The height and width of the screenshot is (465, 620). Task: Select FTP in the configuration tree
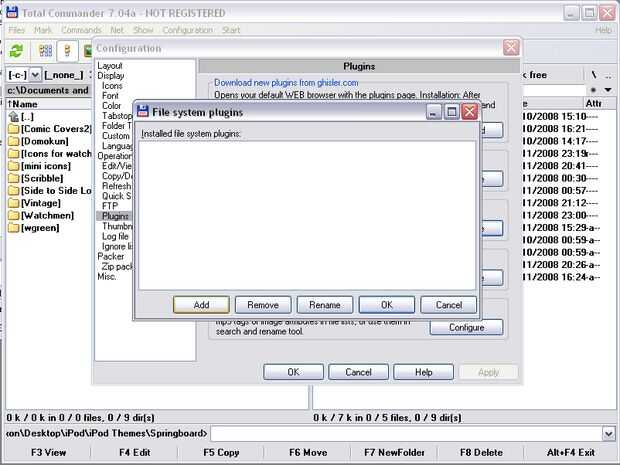pos(110,206)
